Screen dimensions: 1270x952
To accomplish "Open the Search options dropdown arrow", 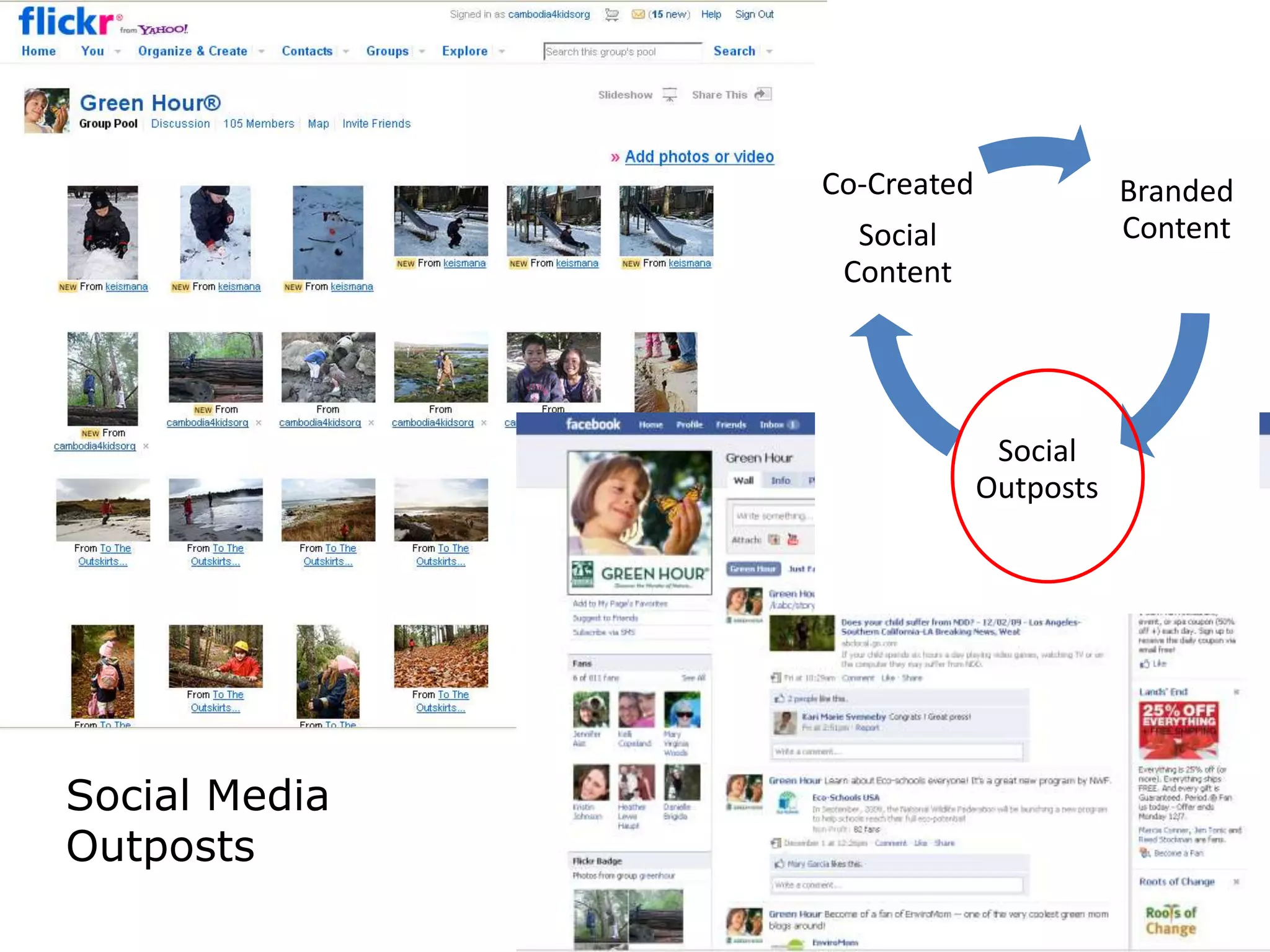I will (770, 52).
